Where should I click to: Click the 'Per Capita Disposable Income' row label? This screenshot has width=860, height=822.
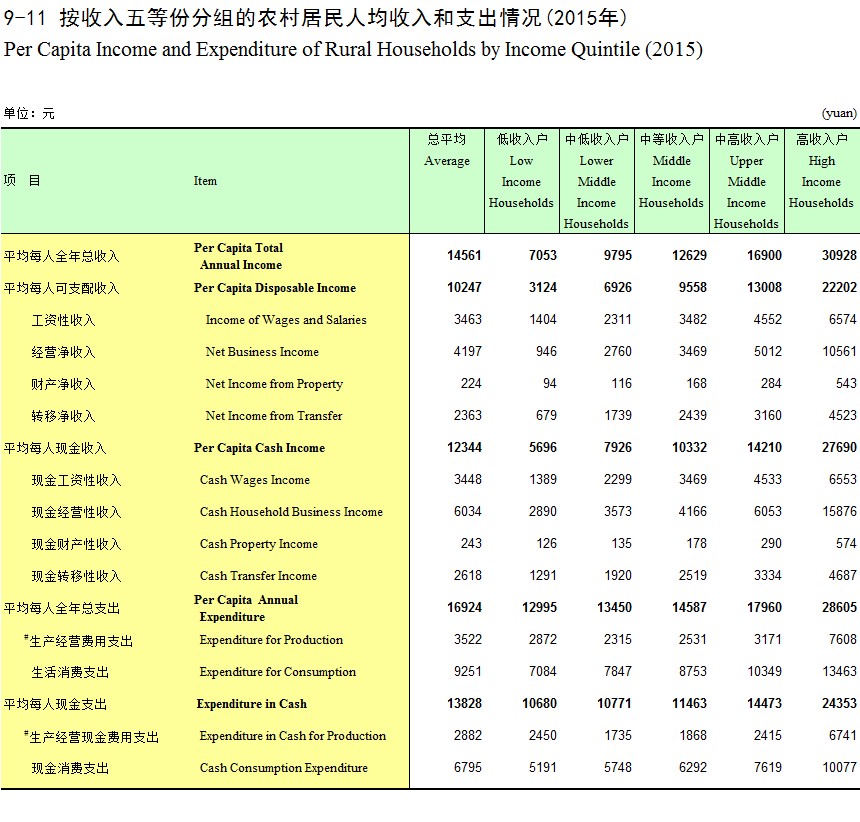coord(274,288)
